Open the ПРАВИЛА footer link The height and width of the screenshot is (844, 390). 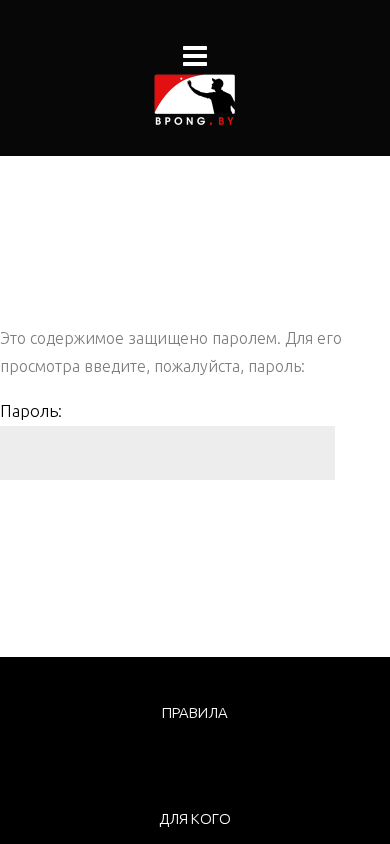click(195, 713)
